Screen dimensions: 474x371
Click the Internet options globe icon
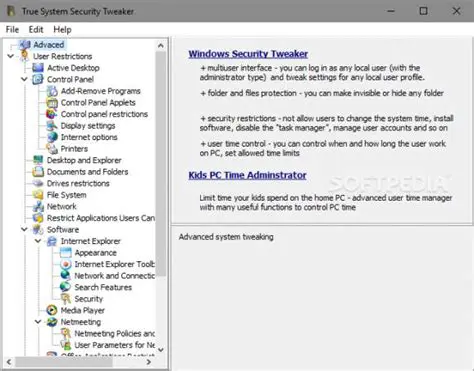(52, 137)
